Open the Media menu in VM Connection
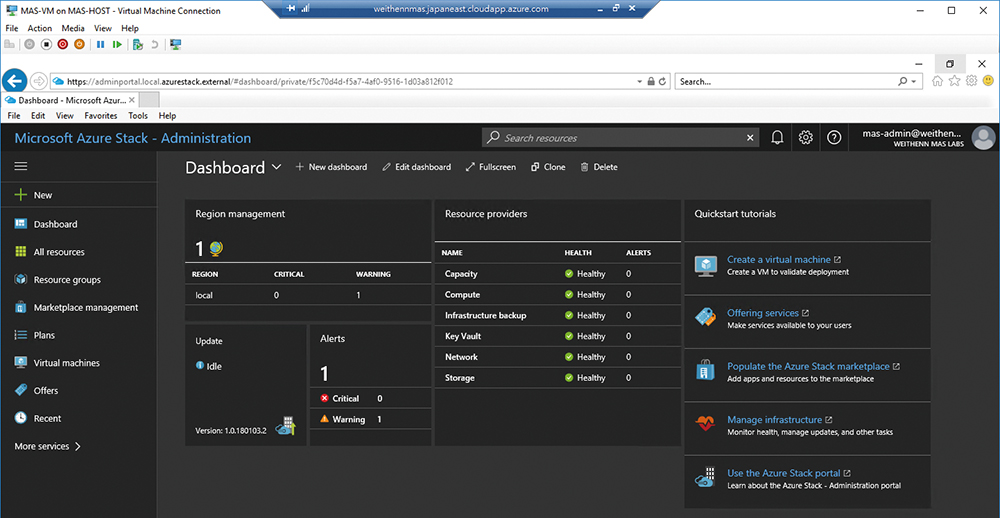Screen dimensions: 1000x518 click(x=73, y=28)
